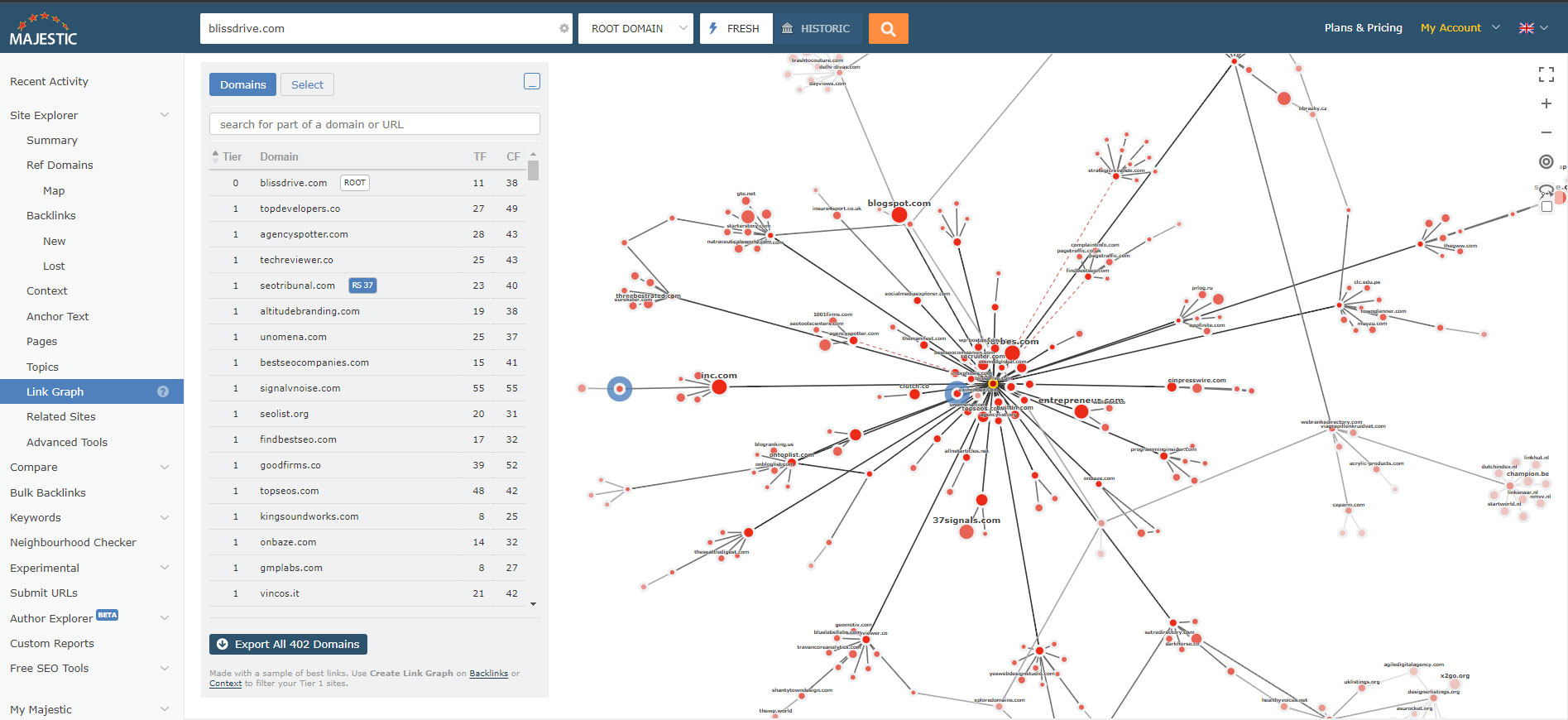Click the RS 37 badge on seotribunal.com
The image size is (1568, 720).
click(x=362, y=286)
